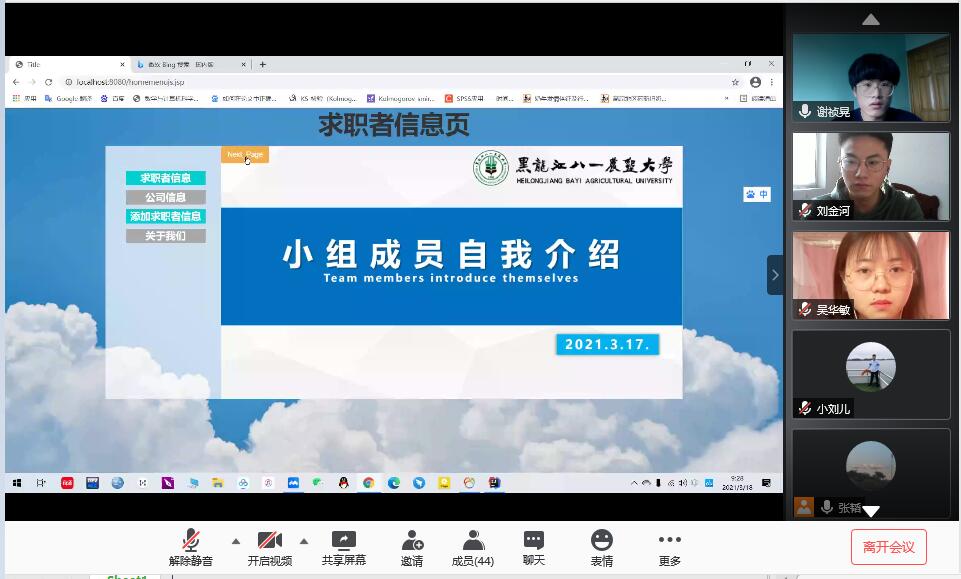961x579 pixels.
Task: Click the orange Next Page button
Action: click(x=245, y=155)
